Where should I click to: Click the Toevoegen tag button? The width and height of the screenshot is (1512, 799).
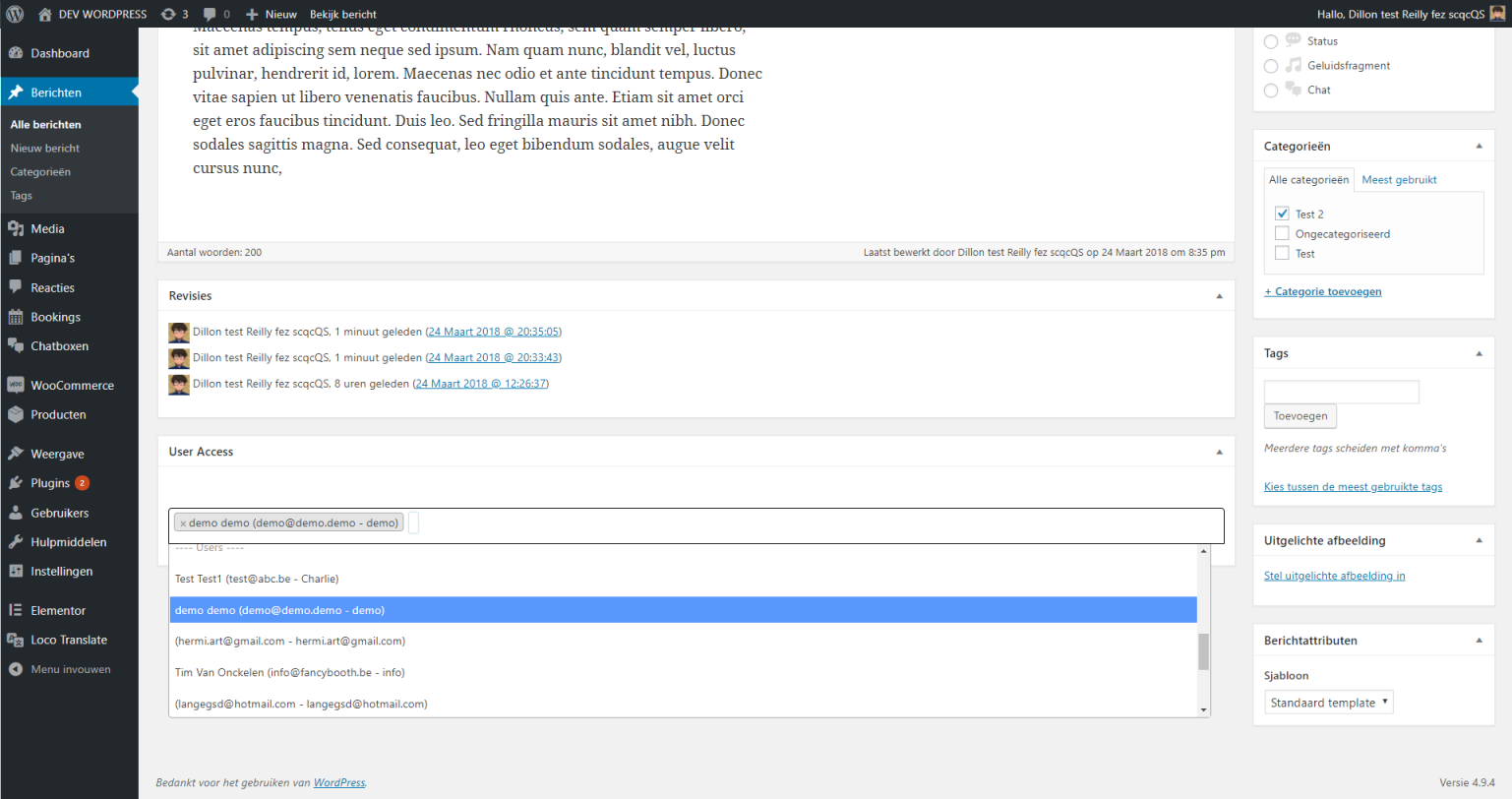pyautogui.click(x=1300, y=416)
